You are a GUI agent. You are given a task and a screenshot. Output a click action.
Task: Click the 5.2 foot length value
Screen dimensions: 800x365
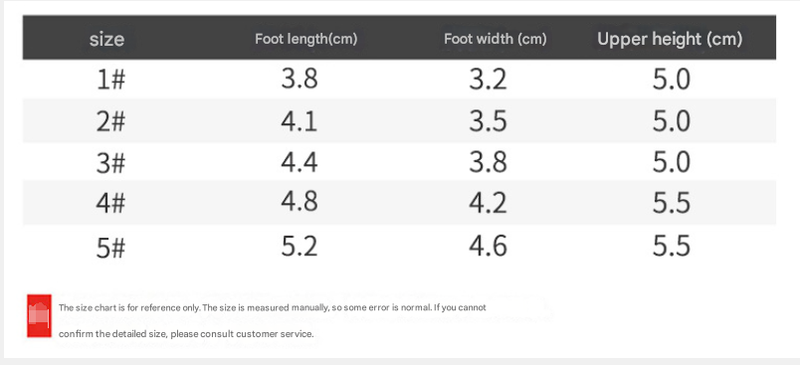(x=299, y=246)
